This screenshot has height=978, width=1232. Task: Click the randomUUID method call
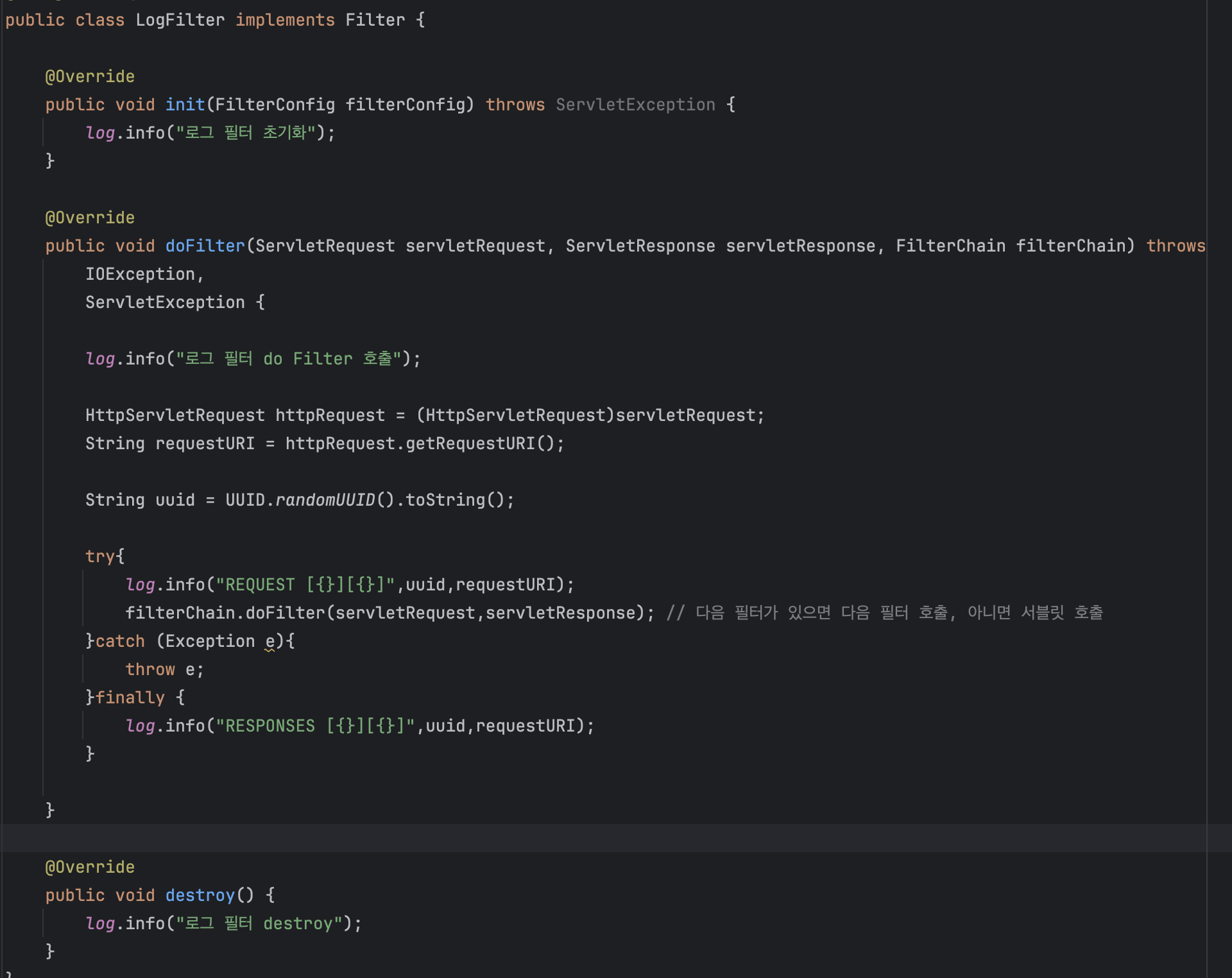click(x=325, y=500)
